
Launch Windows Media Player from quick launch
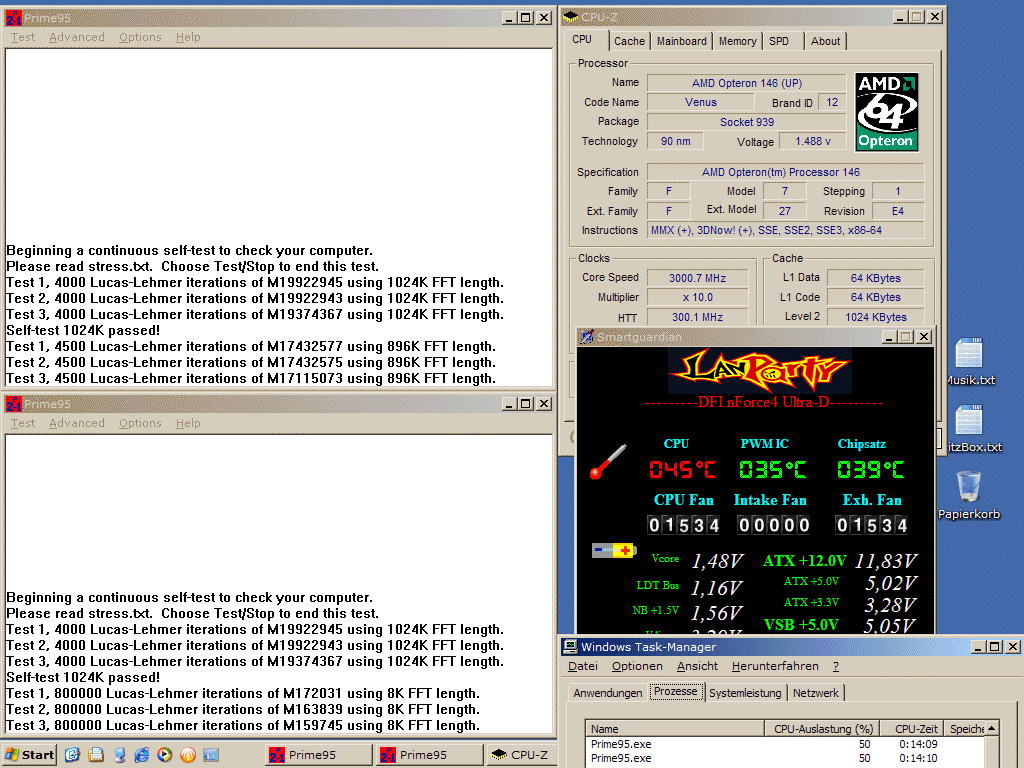click(x=165, y=755)
